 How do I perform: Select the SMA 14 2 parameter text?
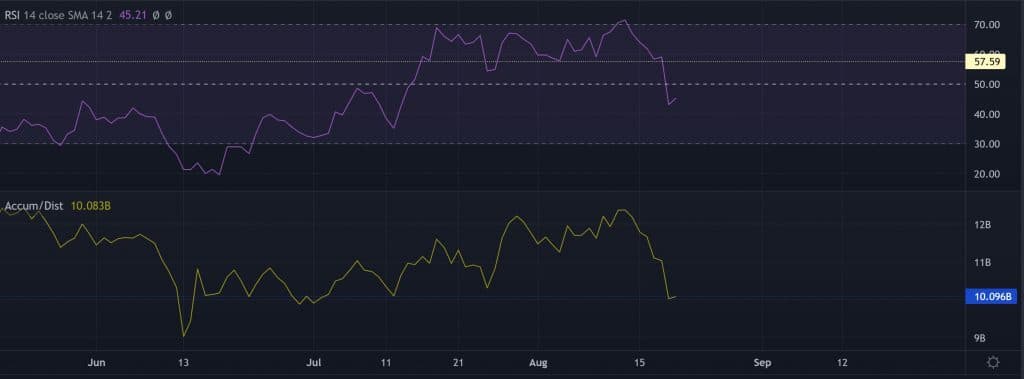click(x=90, y=14)
